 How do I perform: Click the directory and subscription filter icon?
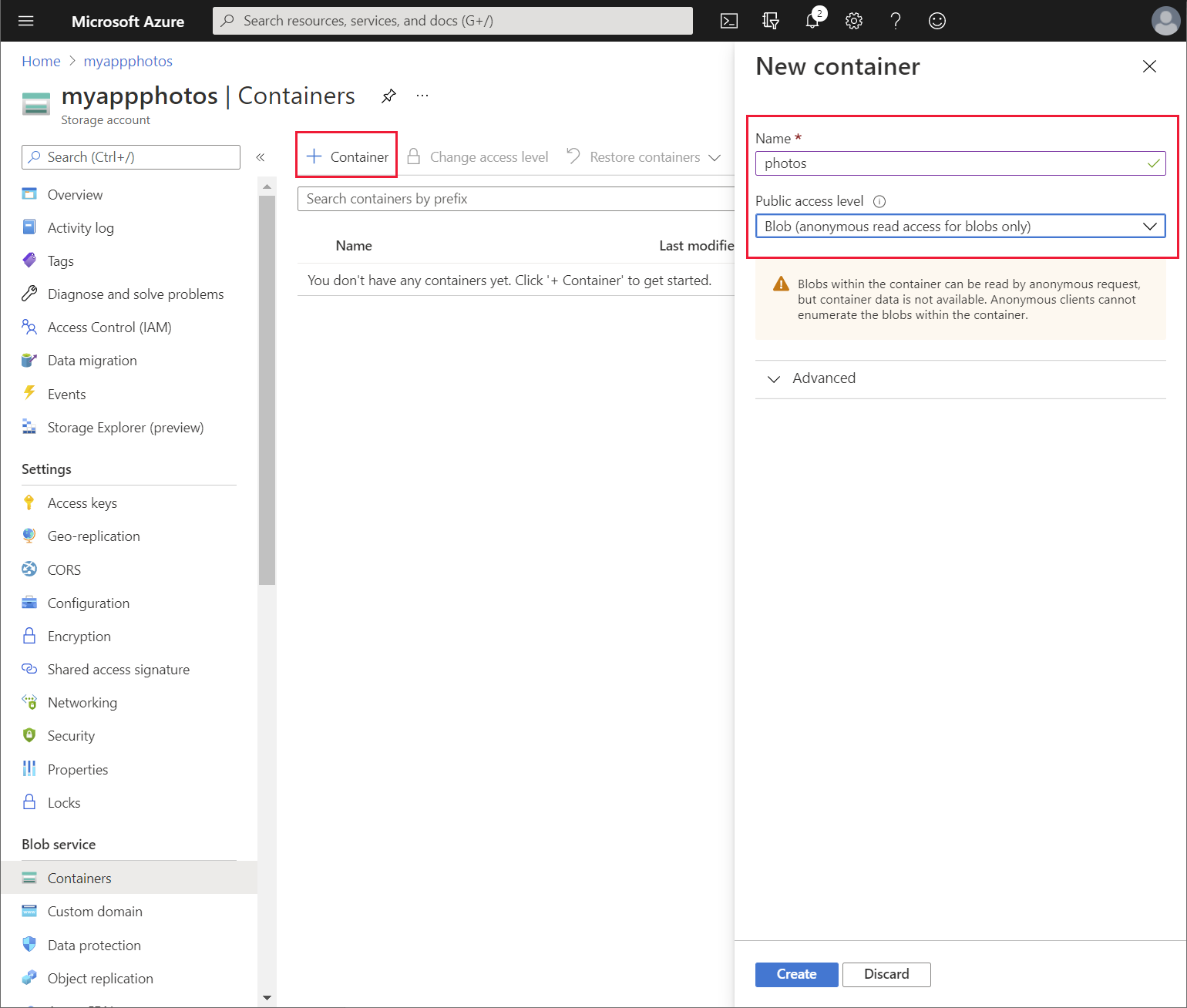[x=770, y=21]
